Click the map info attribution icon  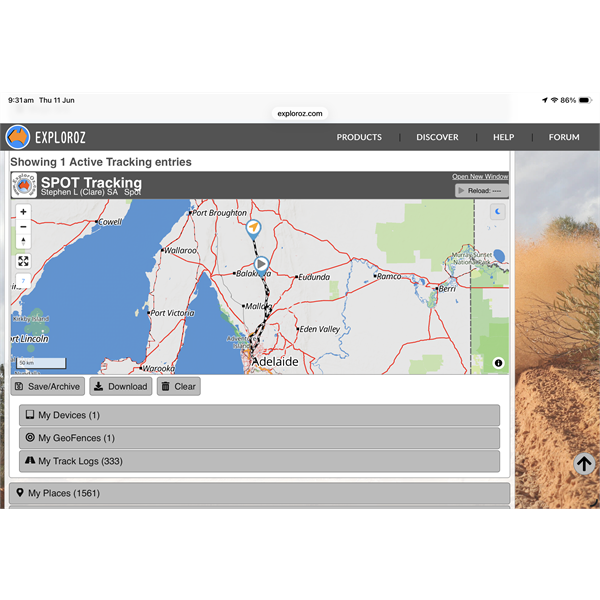tap(498, 363)
